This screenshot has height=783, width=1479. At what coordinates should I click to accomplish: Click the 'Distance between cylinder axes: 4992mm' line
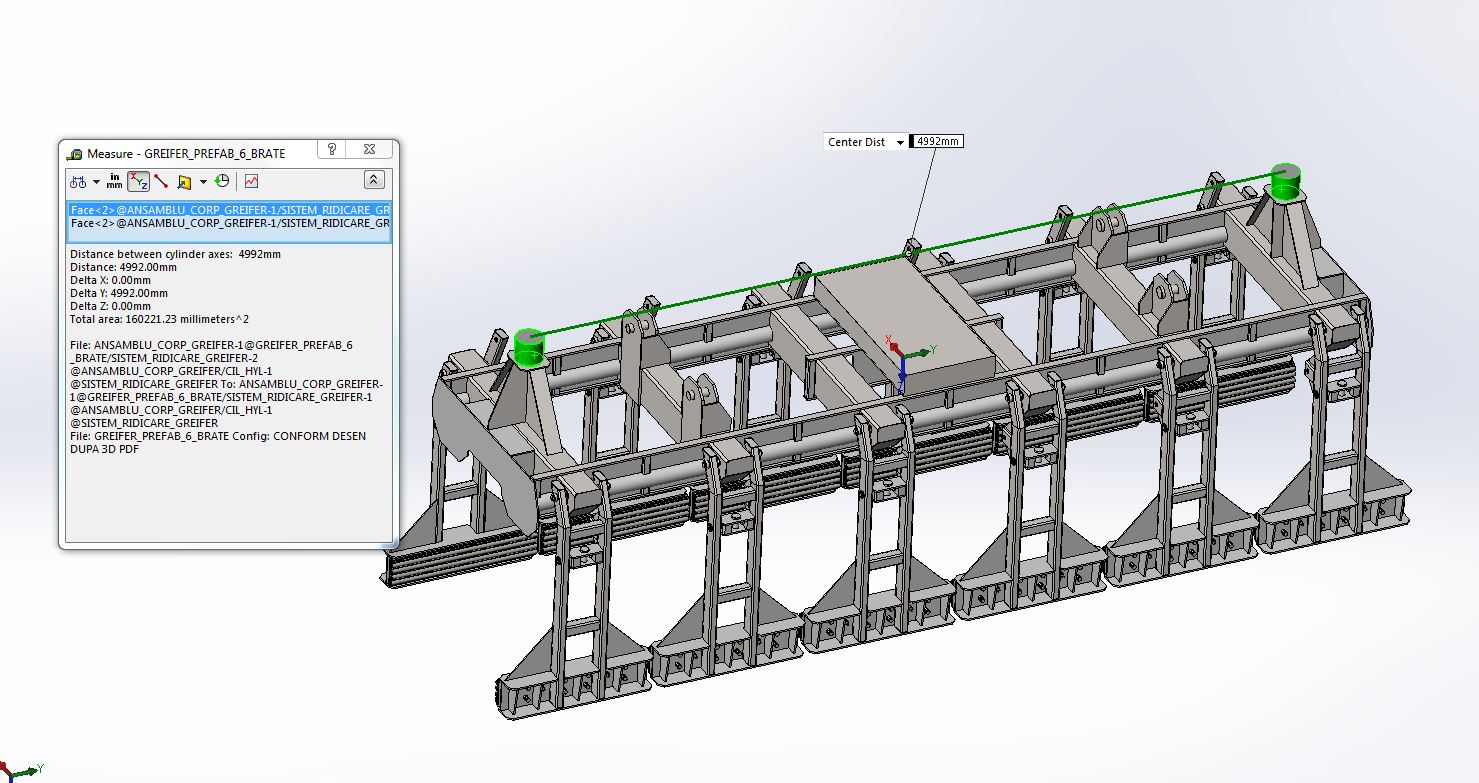tap(175, 254)
